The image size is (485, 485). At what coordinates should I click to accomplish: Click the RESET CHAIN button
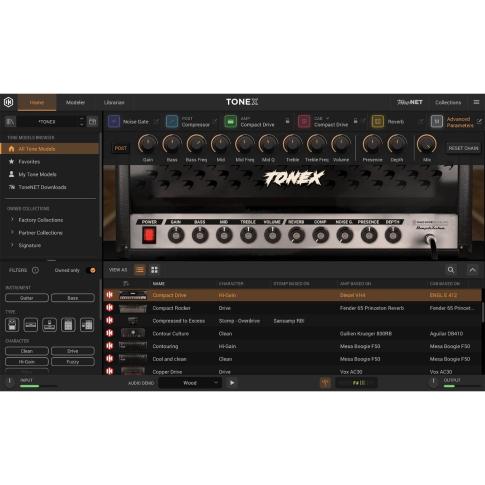[x=463, y=148]
